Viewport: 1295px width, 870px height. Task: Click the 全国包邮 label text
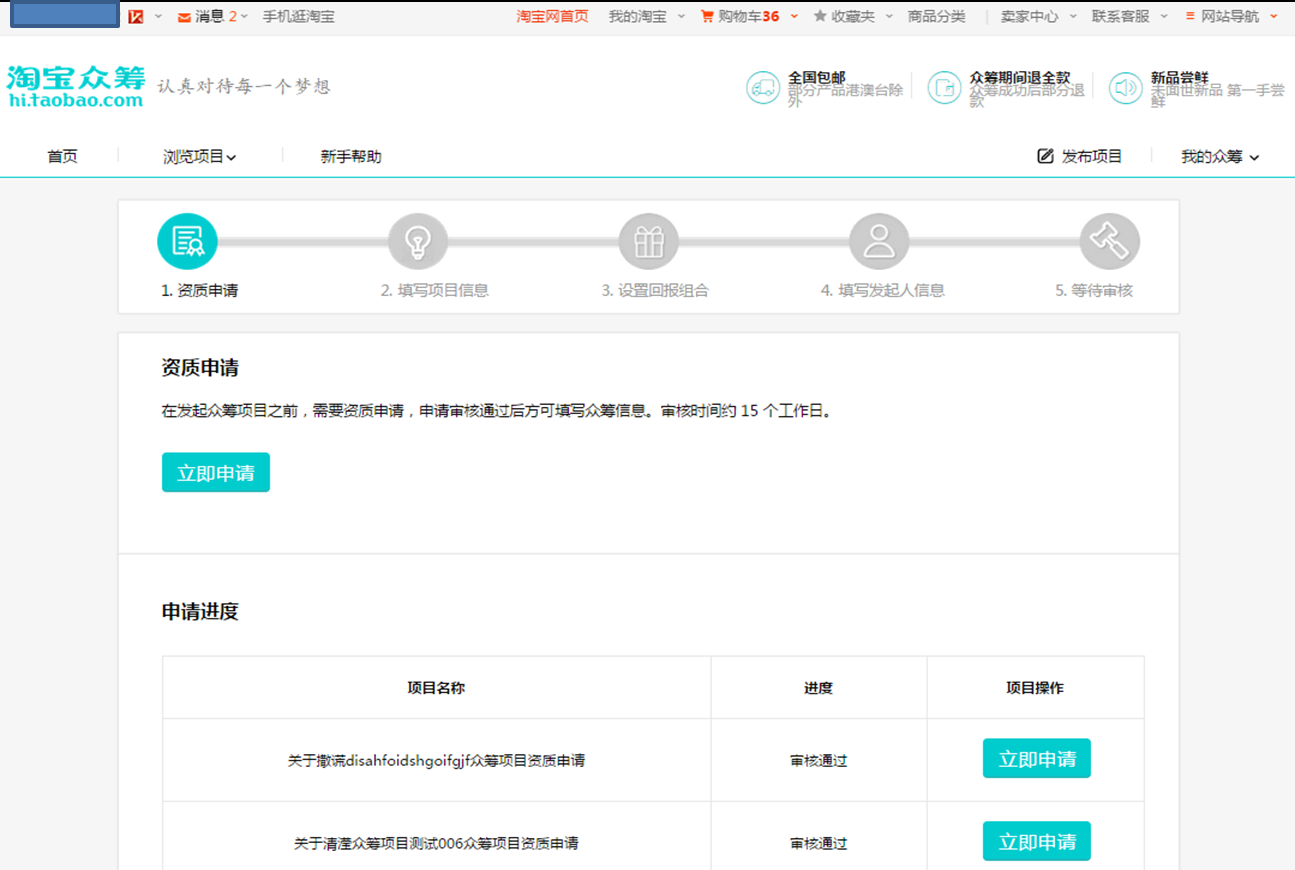817,77
